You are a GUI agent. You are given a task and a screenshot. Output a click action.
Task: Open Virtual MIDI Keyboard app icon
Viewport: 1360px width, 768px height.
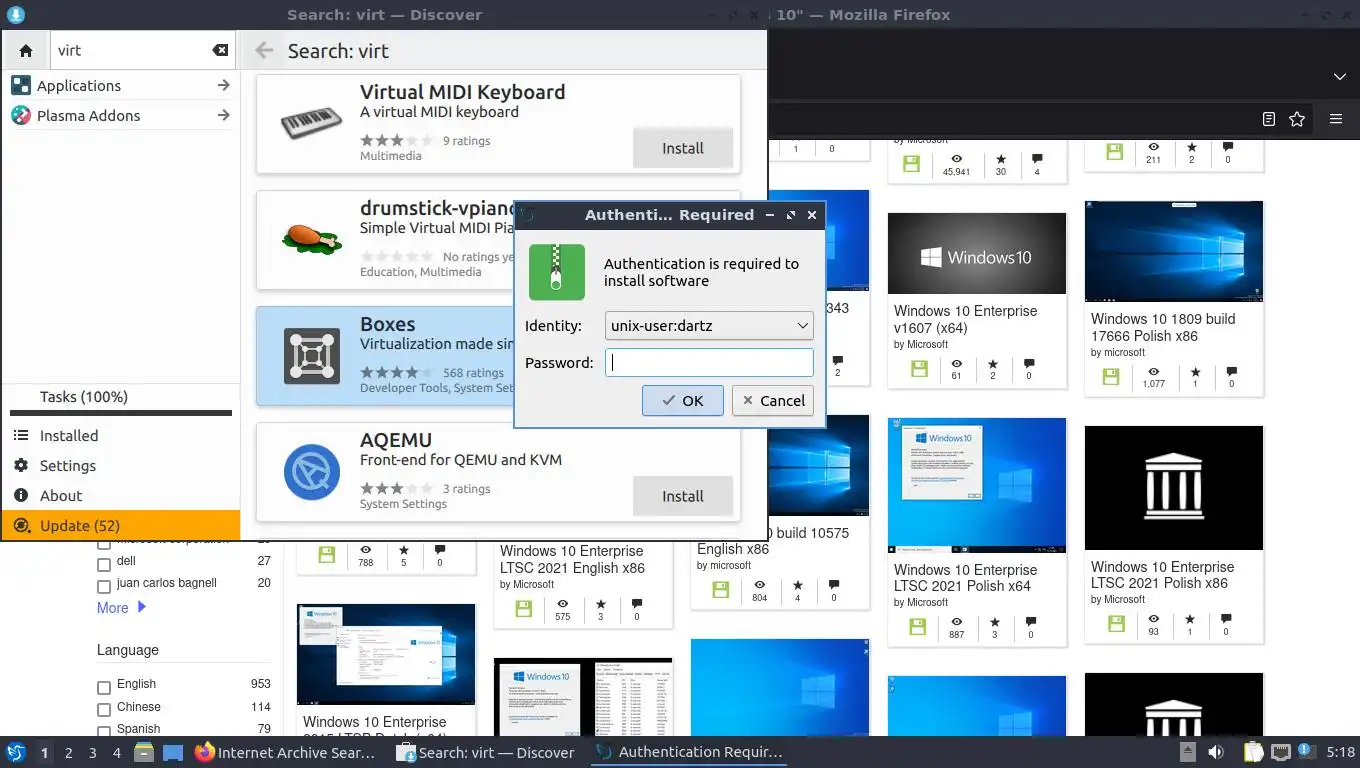[314, 122]
